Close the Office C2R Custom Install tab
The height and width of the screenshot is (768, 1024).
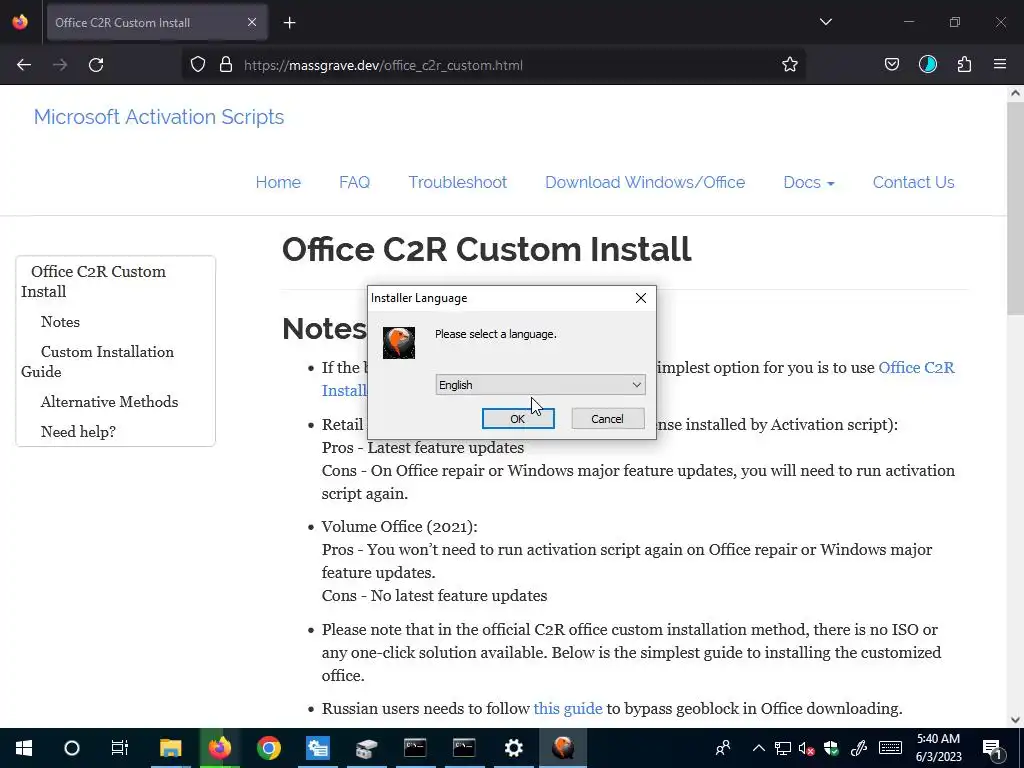(x=252, y=23)
